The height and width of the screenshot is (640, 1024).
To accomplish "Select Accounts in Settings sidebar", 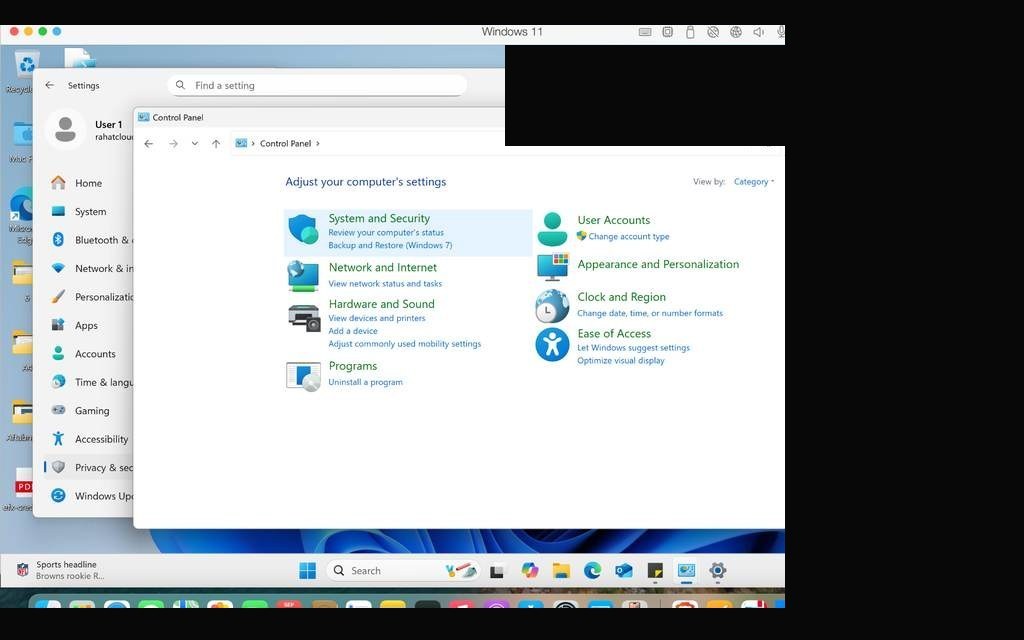I will pos(88,354).
